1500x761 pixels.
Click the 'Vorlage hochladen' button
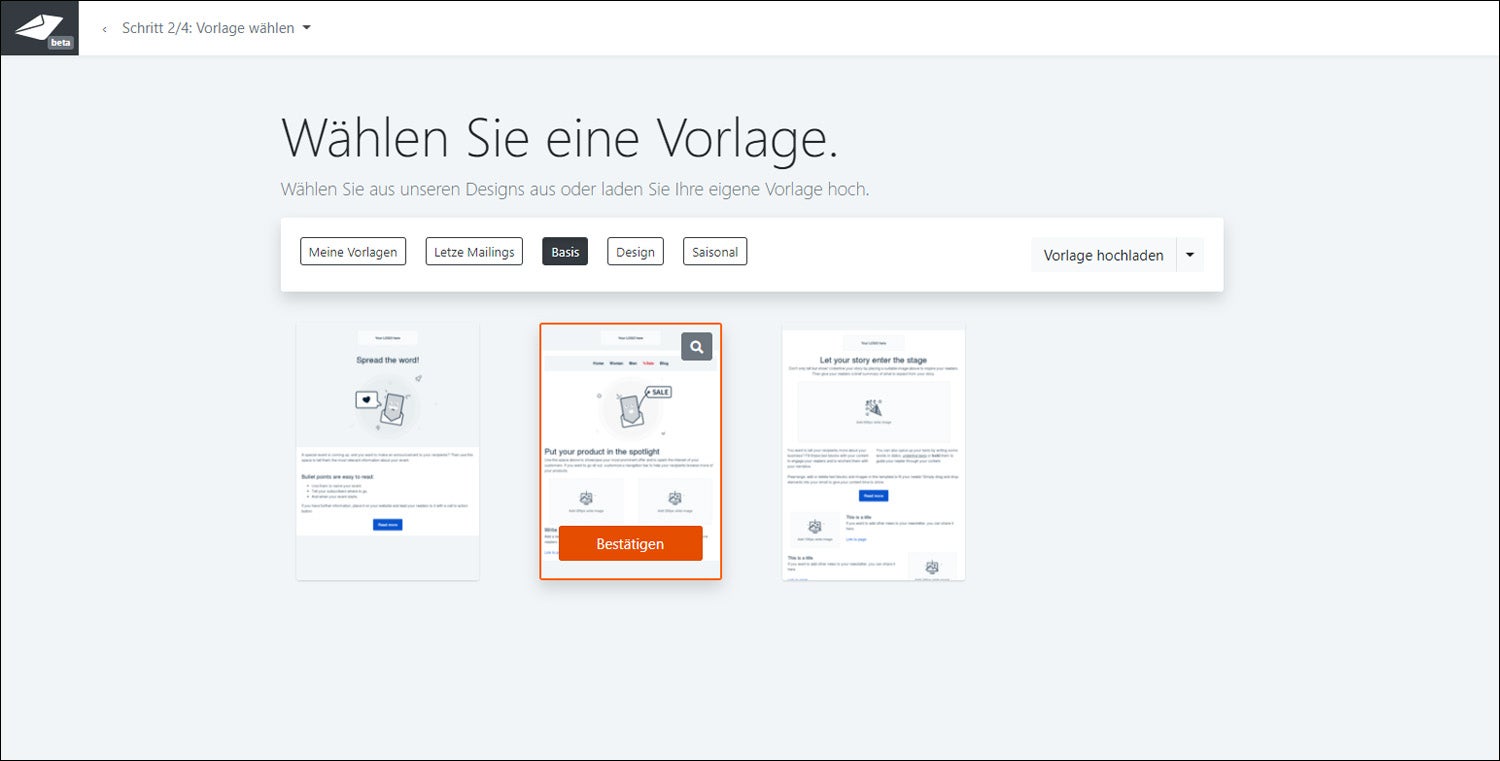(x=1103, y=255)
